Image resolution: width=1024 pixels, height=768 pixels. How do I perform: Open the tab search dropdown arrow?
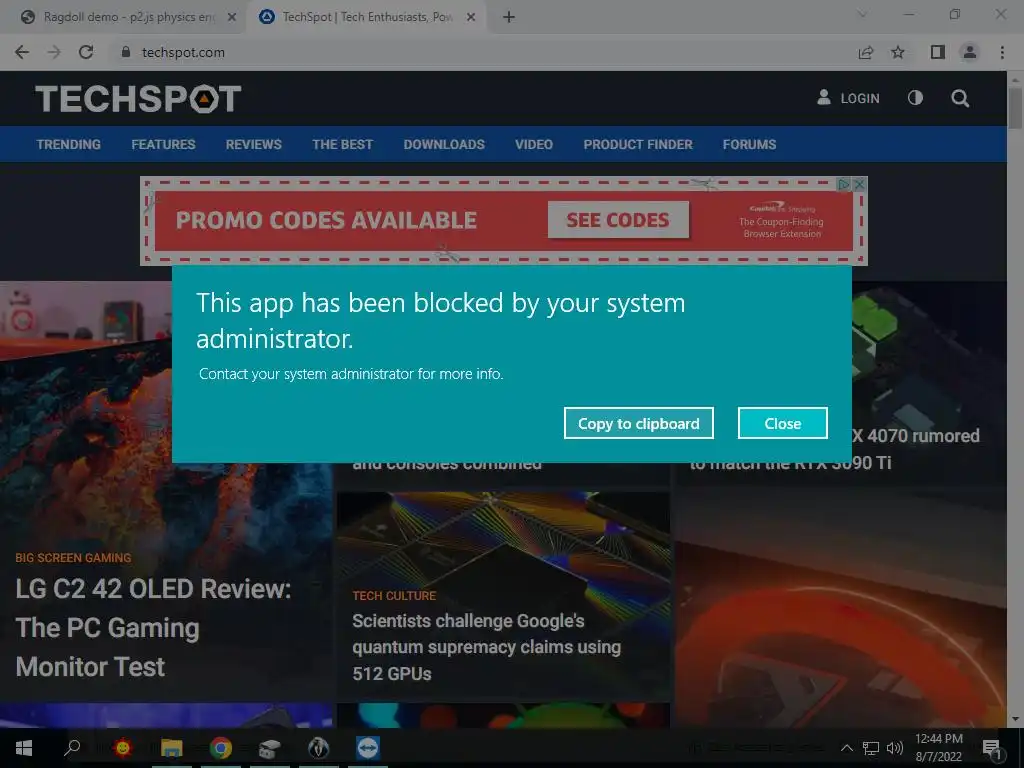(862, 14)
